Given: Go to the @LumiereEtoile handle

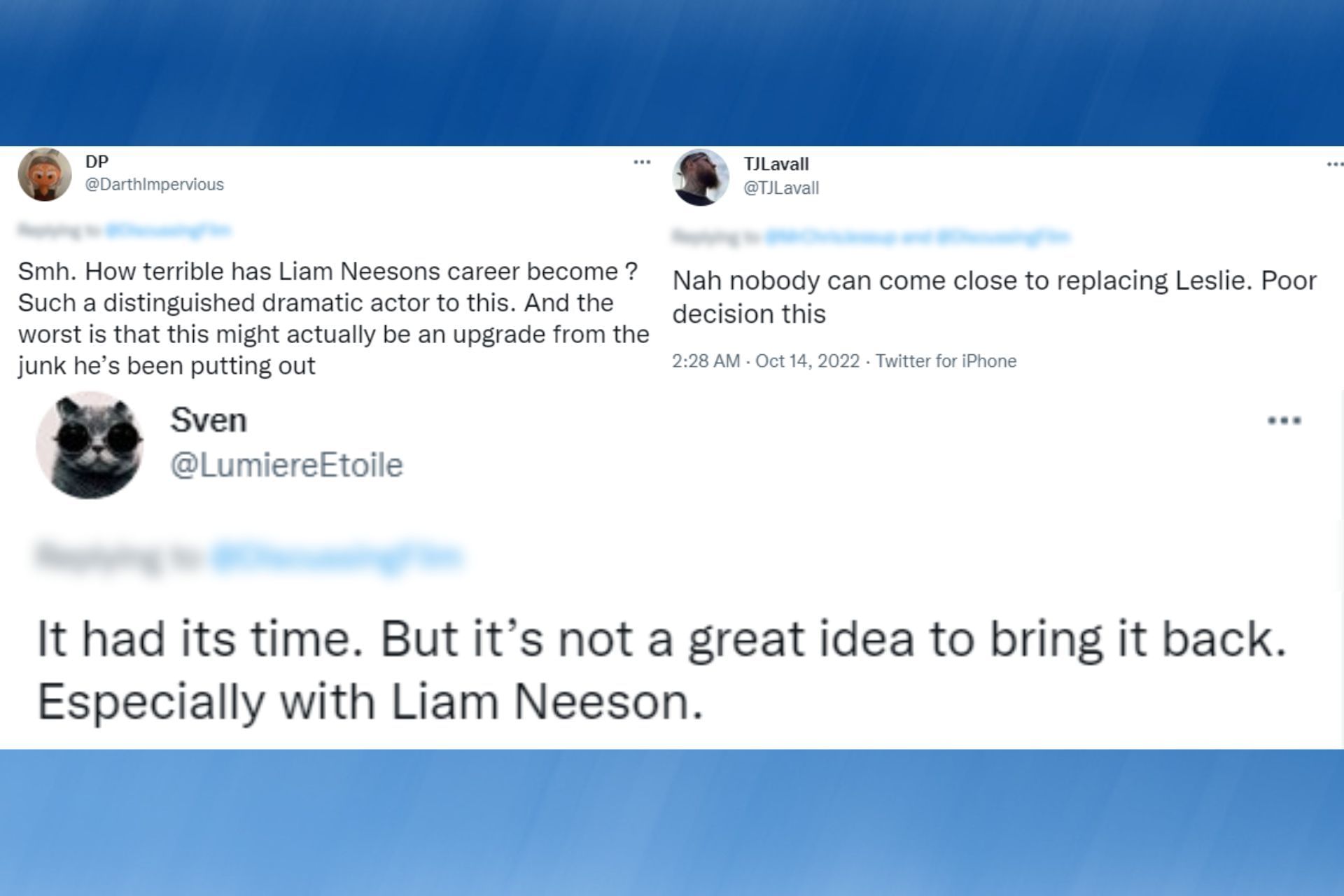Looking at the screenshot, I should pyautogui.click(x=286, y=465).
